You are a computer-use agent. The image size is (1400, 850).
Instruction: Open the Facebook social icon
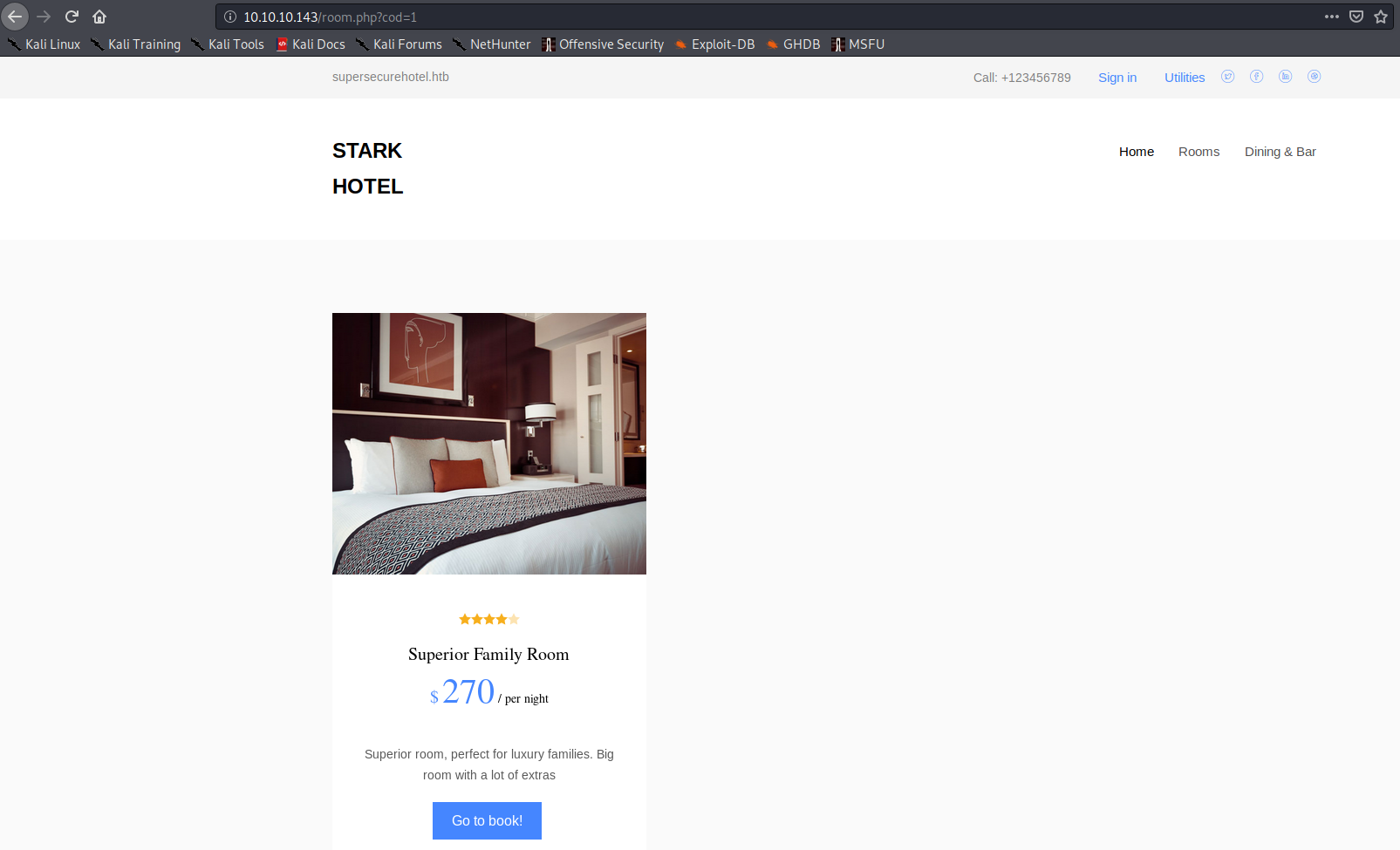click(1256, 77)
